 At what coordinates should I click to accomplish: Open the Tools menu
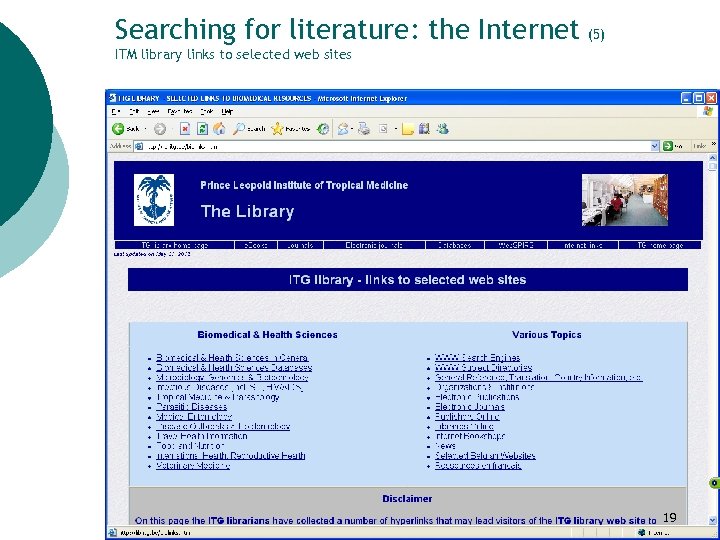(x=207, y=111)
